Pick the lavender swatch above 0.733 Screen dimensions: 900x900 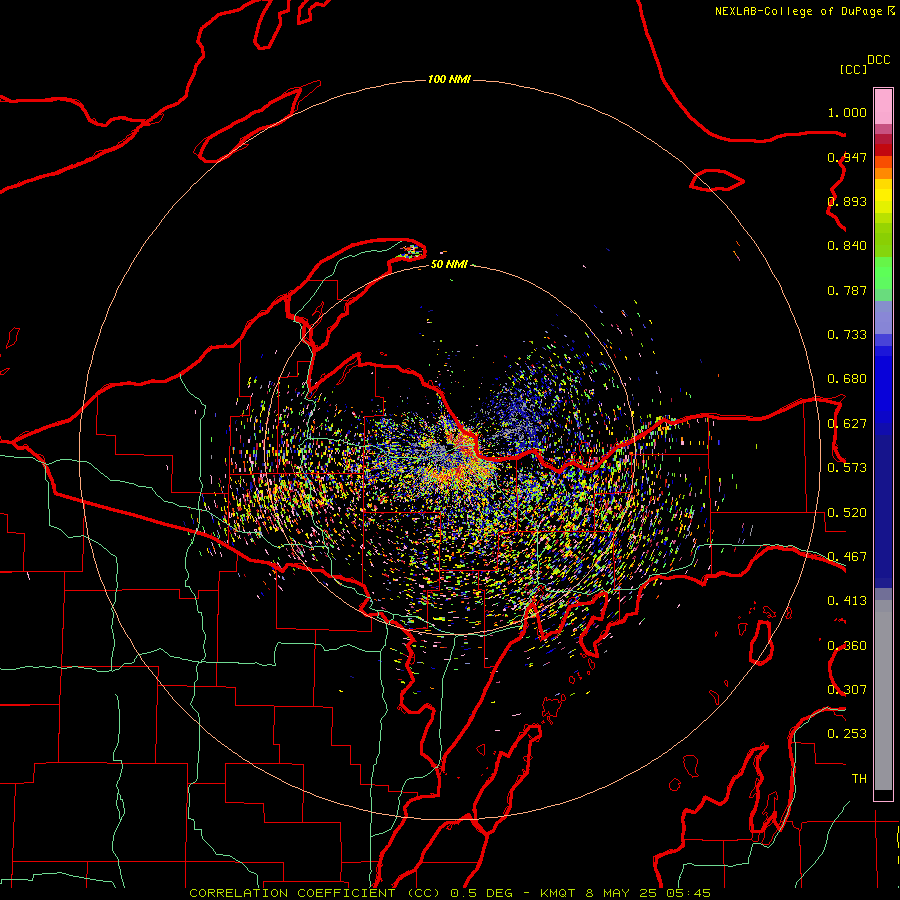[883, 317]
